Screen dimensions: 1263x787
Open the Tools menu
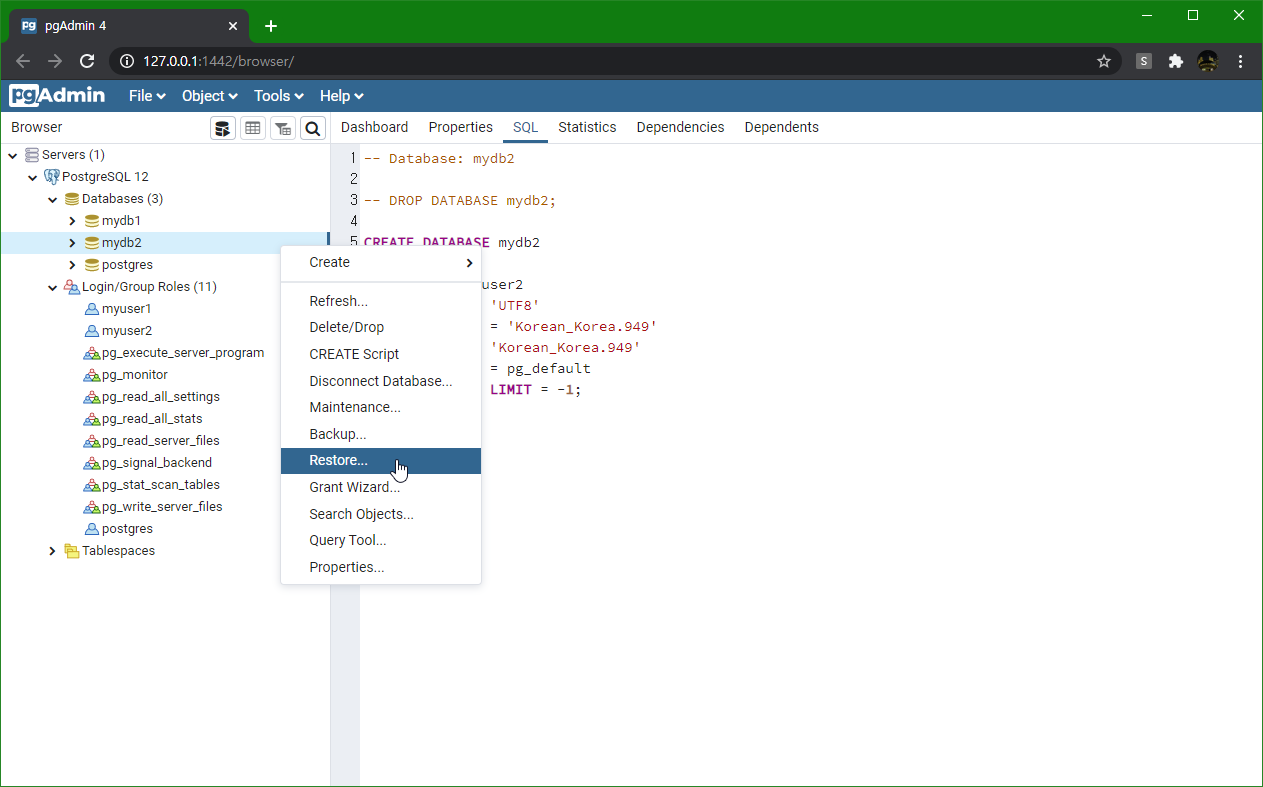click(x=279, y=96)
